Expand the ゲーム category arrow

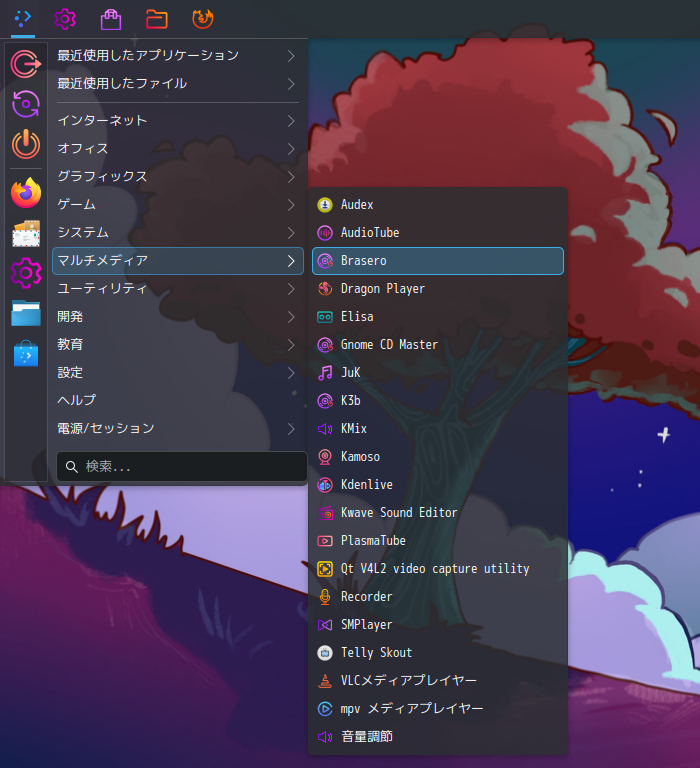pyautogui.click(x=291, y=205)
